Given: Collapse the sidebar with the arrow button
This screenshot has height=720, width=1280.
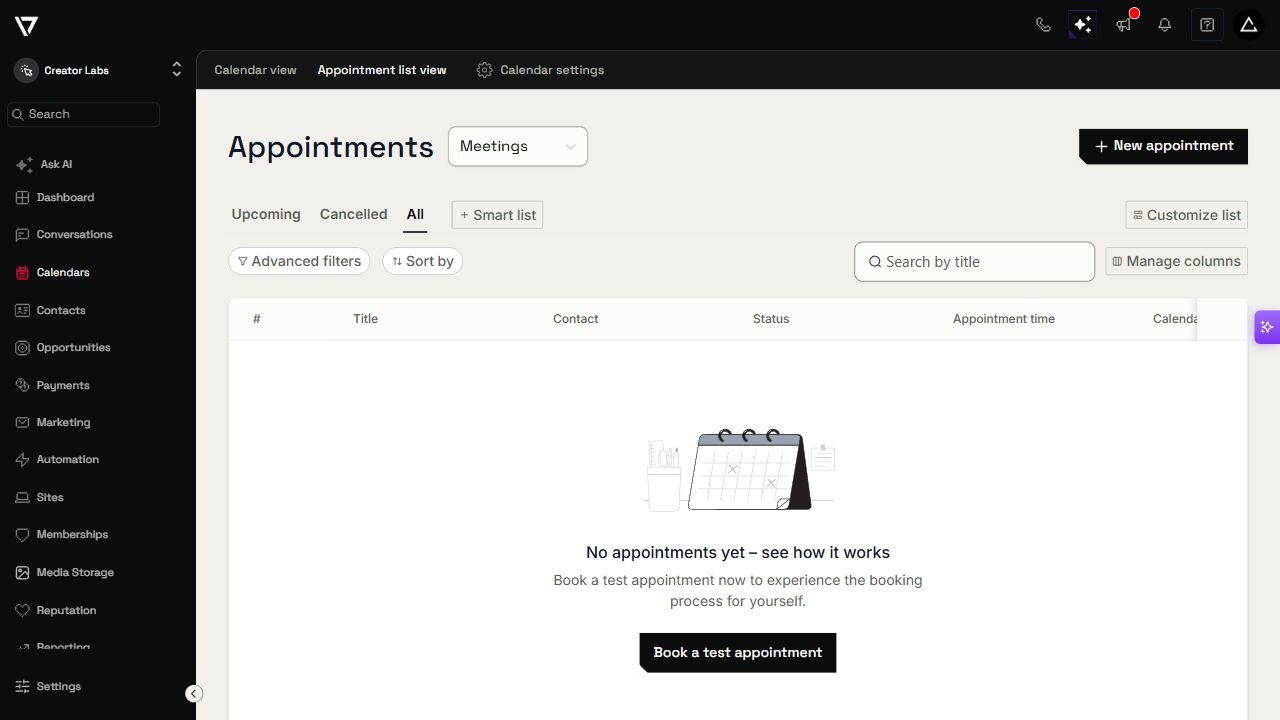Looking at the screenshot, I should coord(194,694).
